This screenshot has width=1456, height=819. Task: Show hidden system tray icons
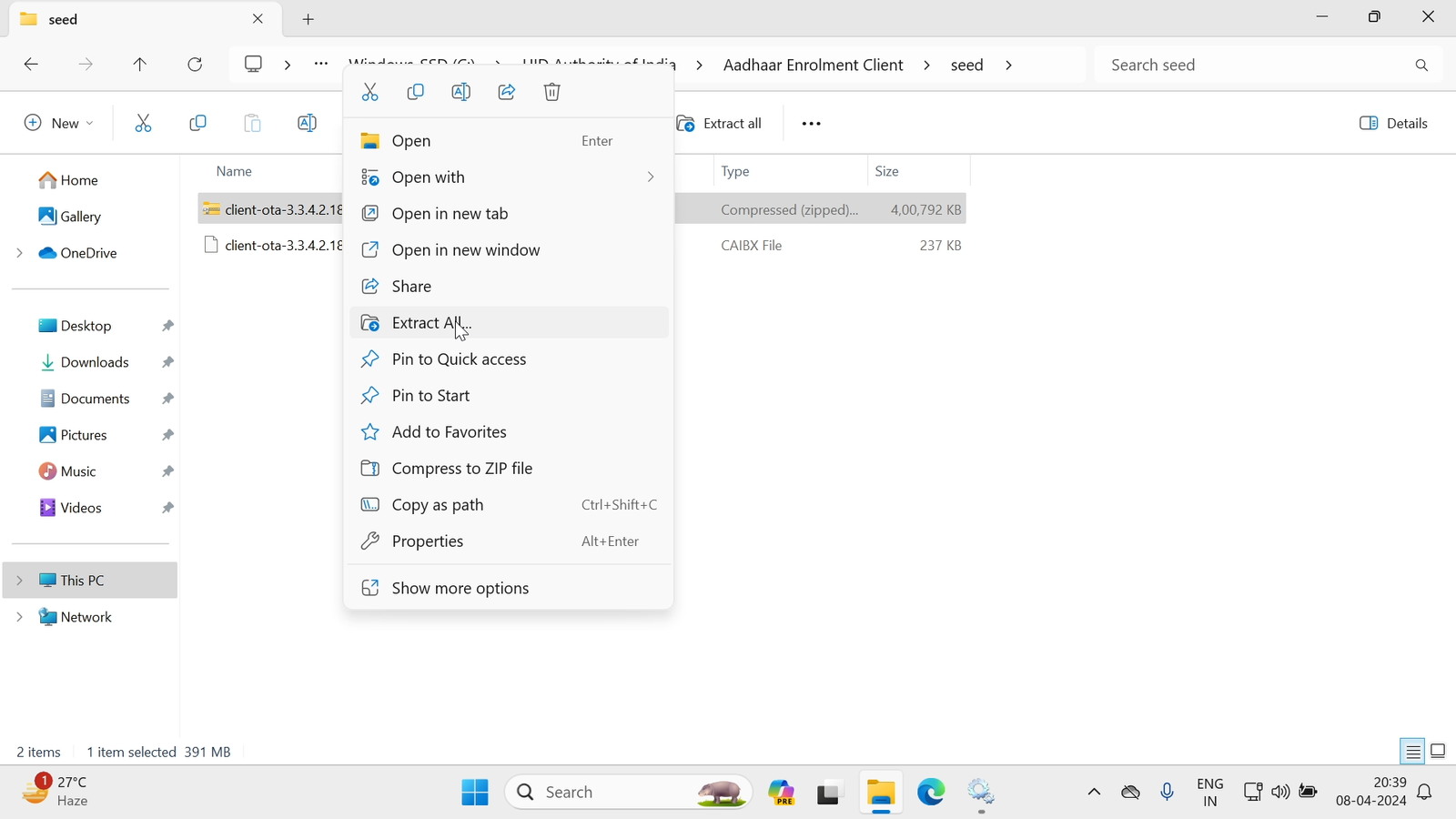[1094, 793]
